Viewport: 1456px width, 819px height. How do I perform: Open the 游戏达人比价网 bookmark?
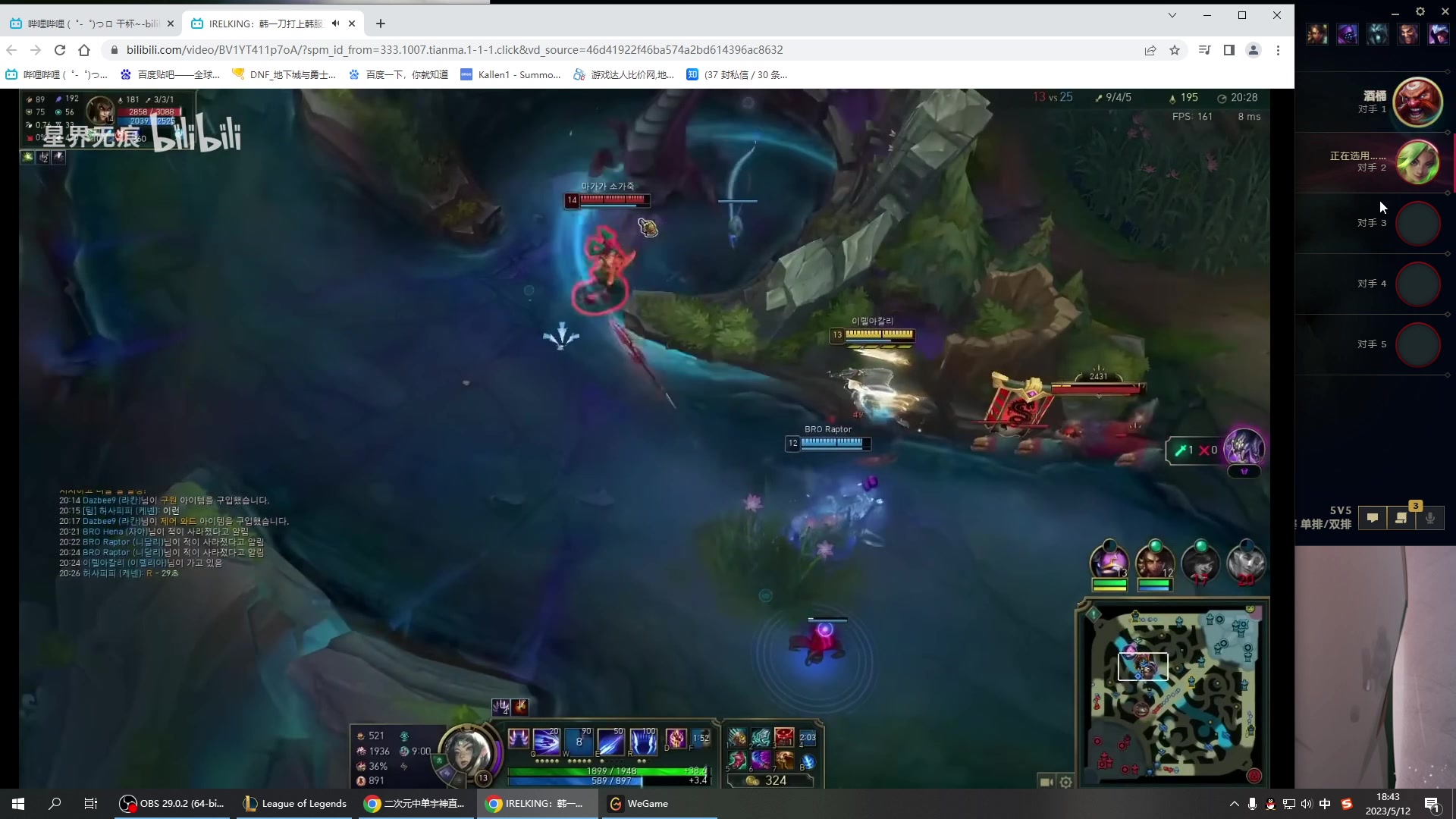coord(624,74)
